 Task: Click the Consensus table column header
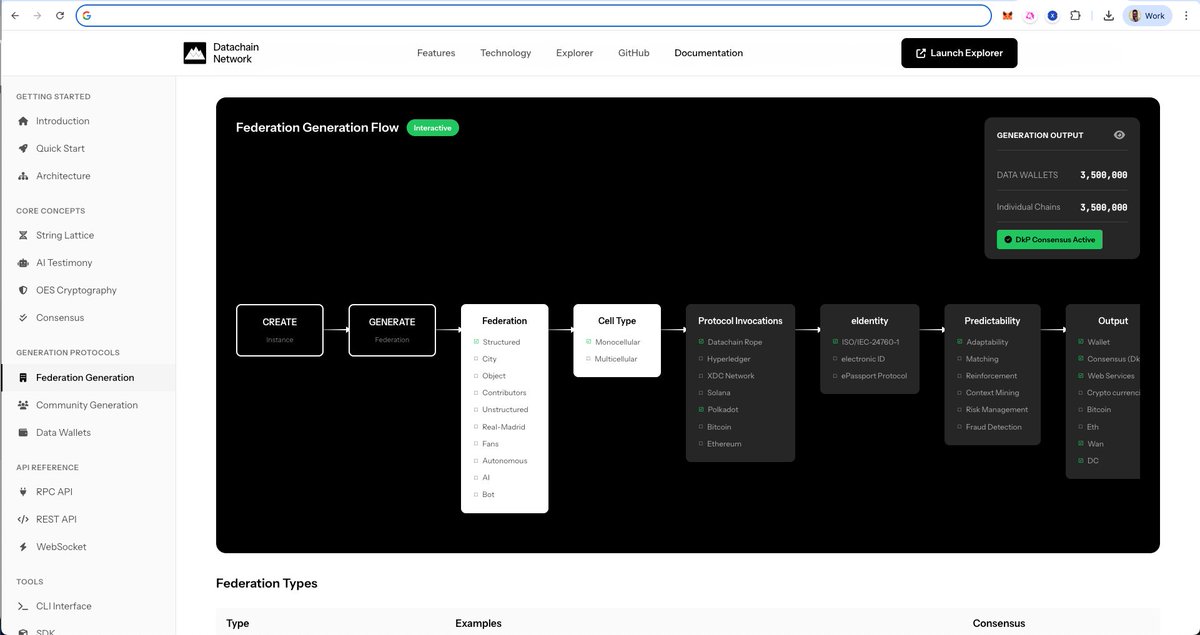point(999,623)
